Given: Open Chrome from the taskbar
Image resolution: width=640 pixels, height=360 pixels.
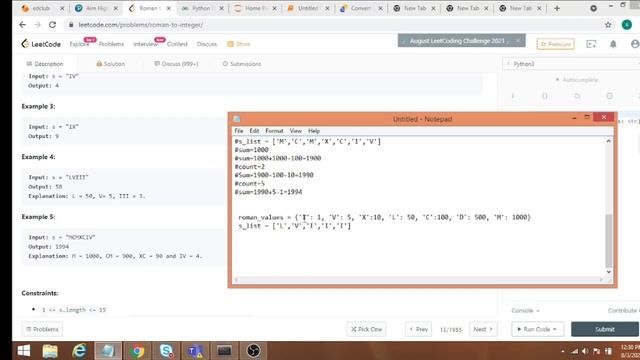Looking at the screenshot, I should pyautogui.click(x=137, y=351).
